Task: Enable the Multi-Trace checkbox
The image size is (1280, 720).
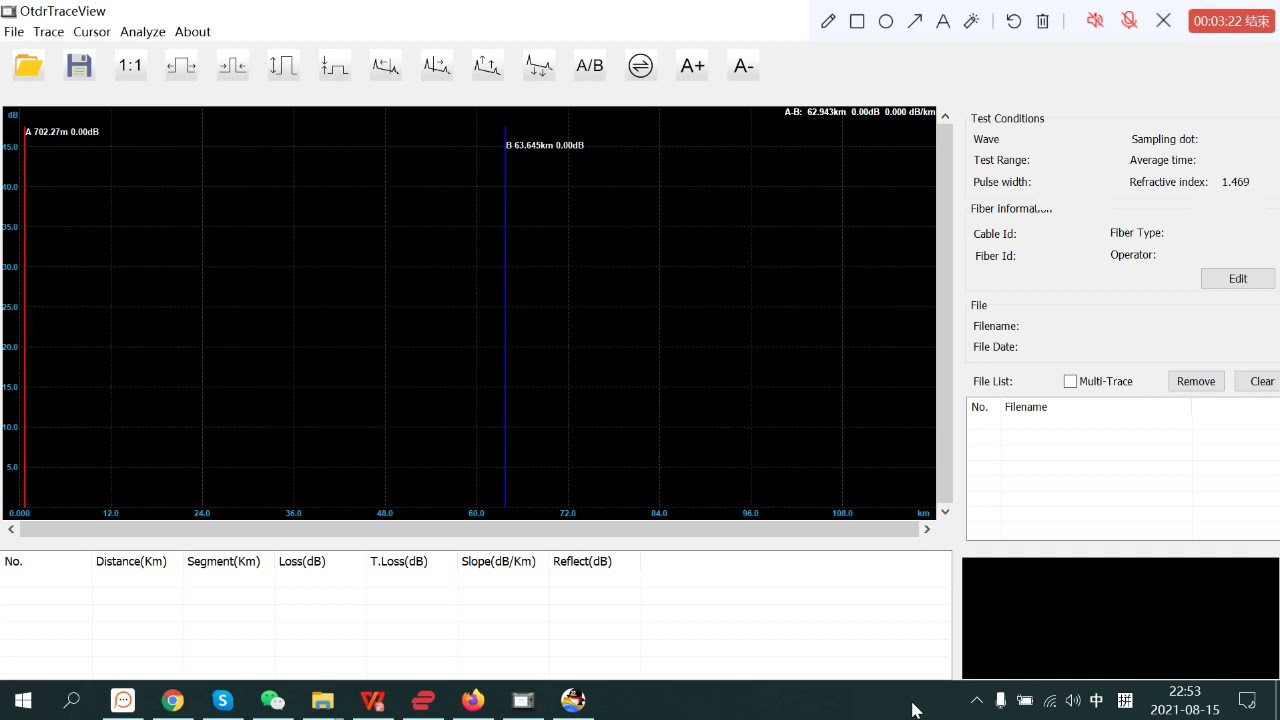Action: (x=1070, y=381)
